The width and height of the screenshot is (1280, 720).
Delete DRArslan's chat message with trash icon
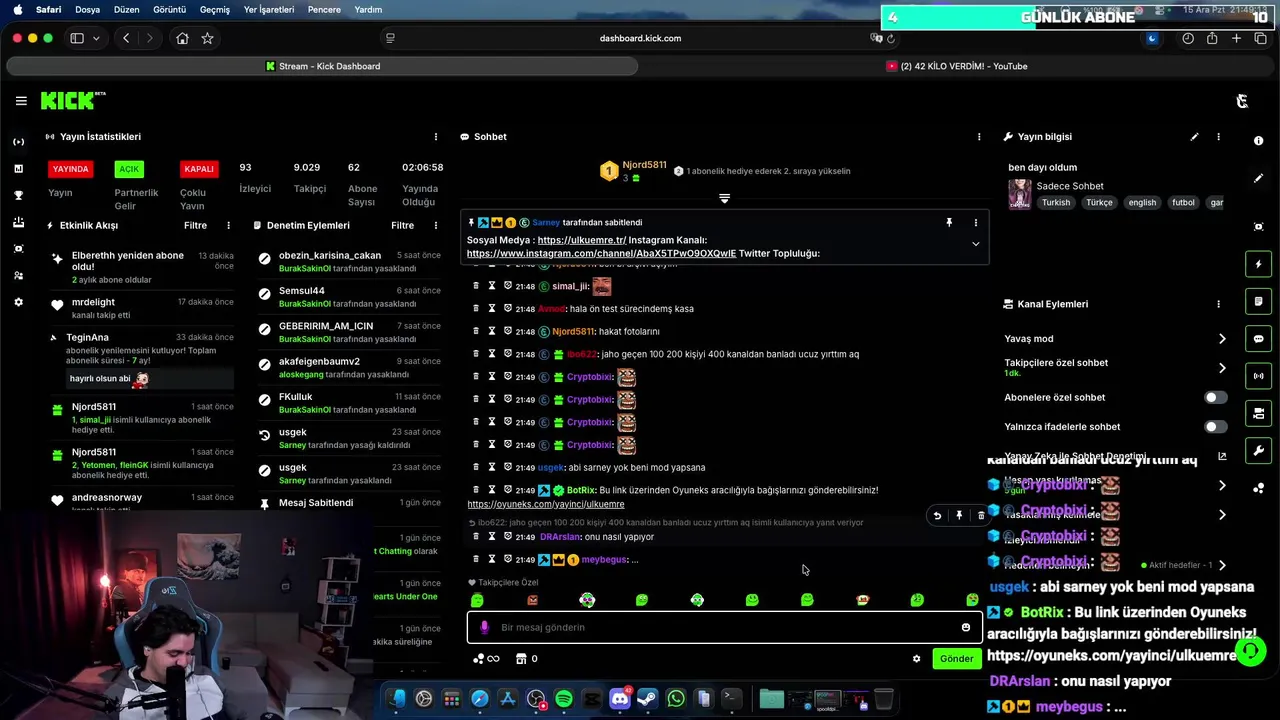pyautogui.click(x=476, y=537)
